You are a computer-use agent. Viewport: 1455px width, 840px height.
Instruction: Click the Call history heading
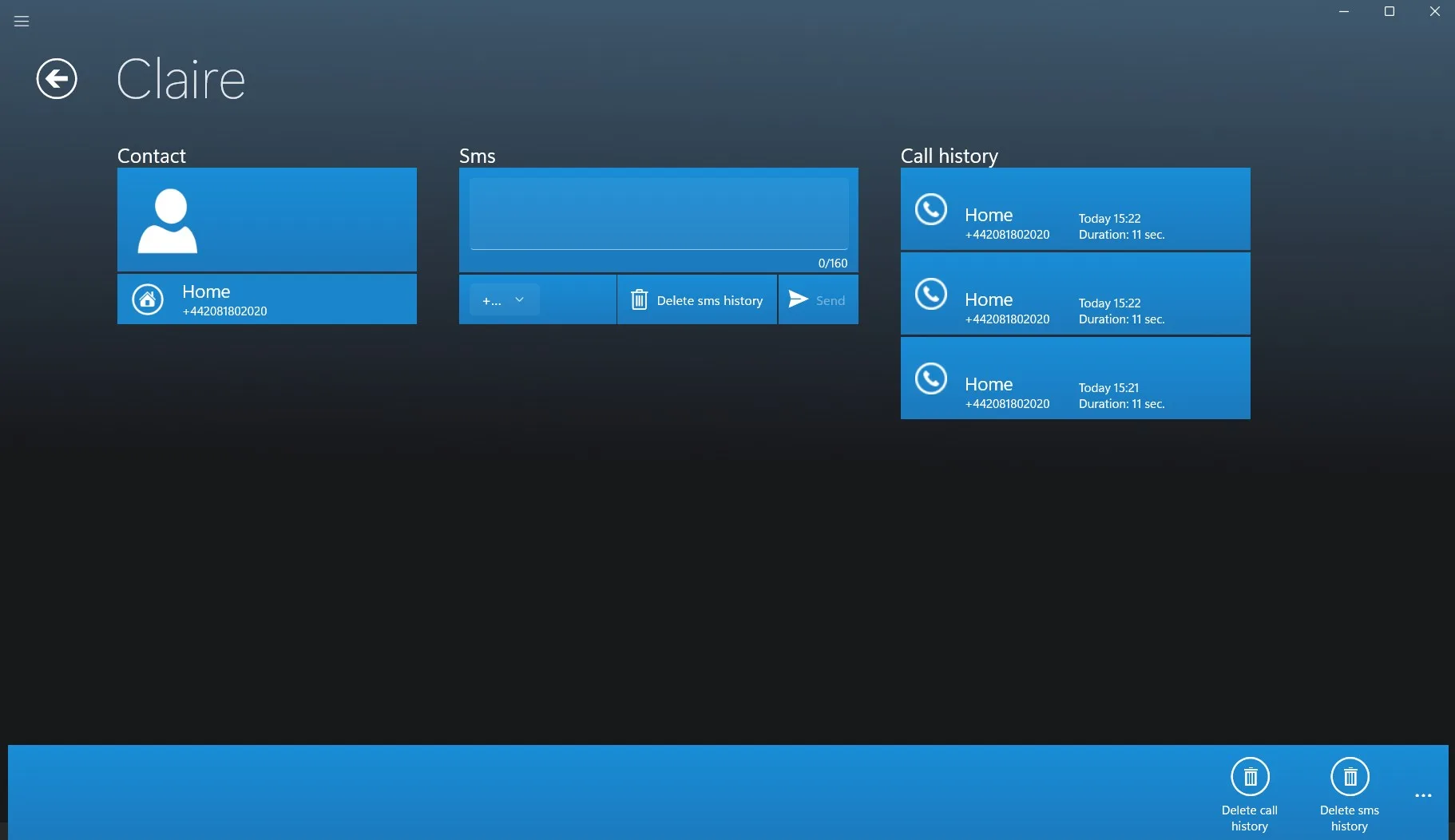pos(950,156)
